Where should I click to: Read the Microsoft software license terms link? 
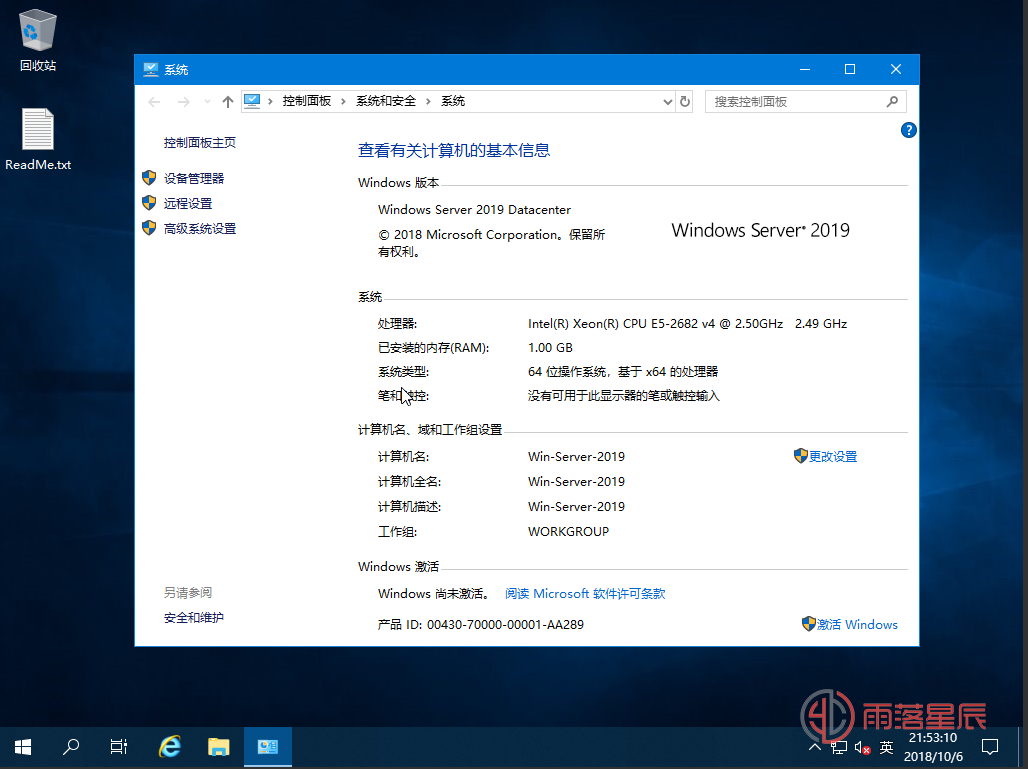point(585,593)
